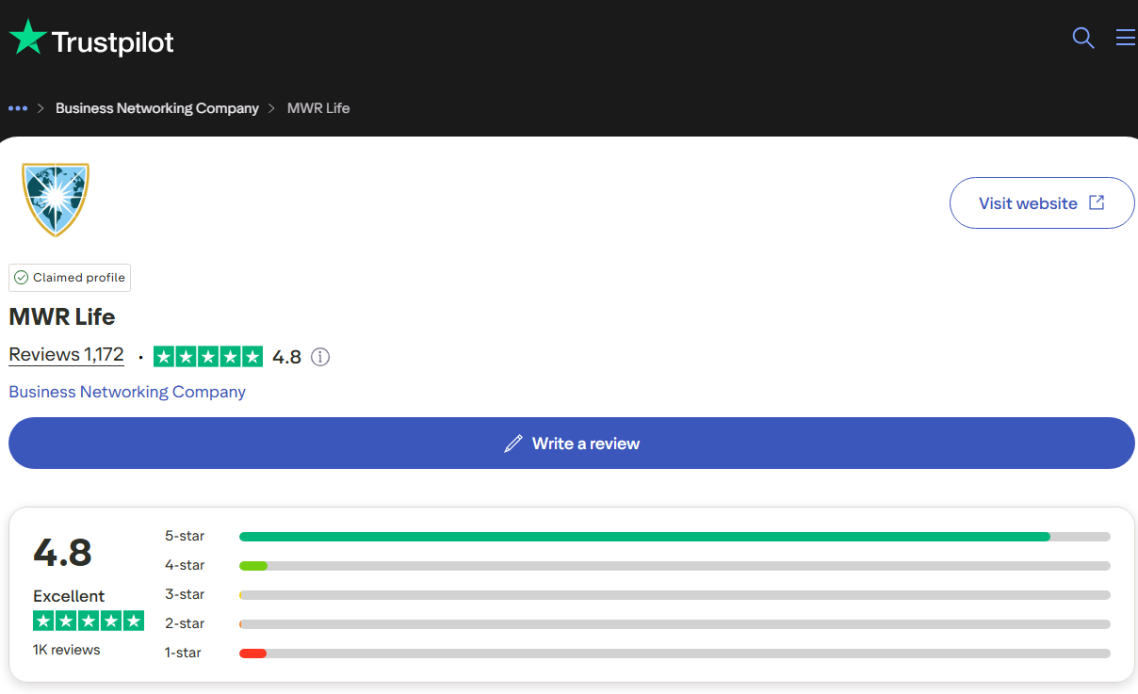Viewport: 1138px width, 694px height.
Task: Open the Reviews 1,172 link
Action: (66, 355)
